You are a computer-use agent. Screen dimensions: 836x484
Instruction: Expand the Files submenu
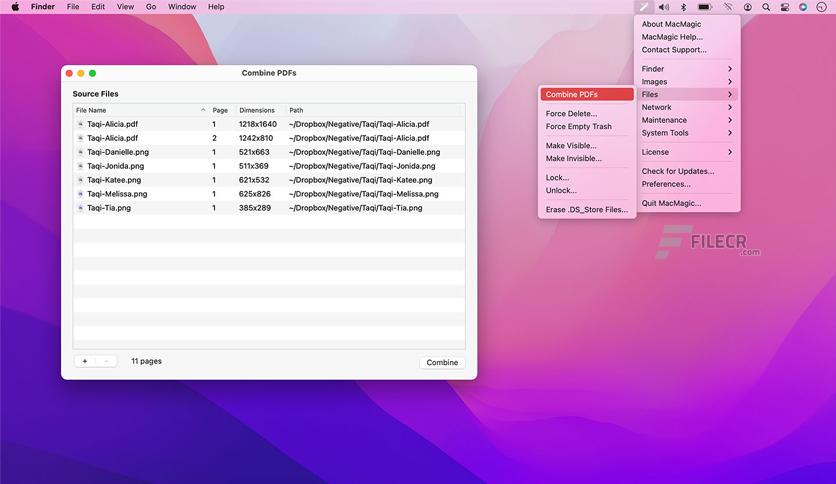pos(687,94)
